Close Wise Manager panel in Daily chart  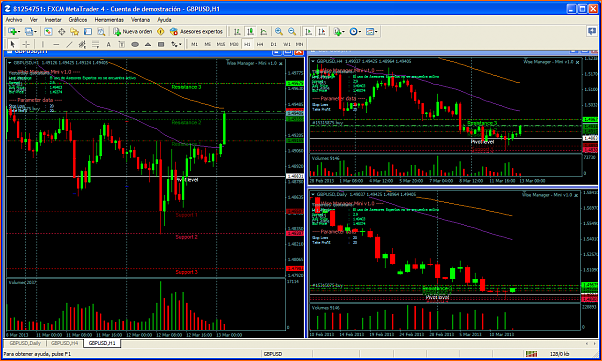pos(576,195)
